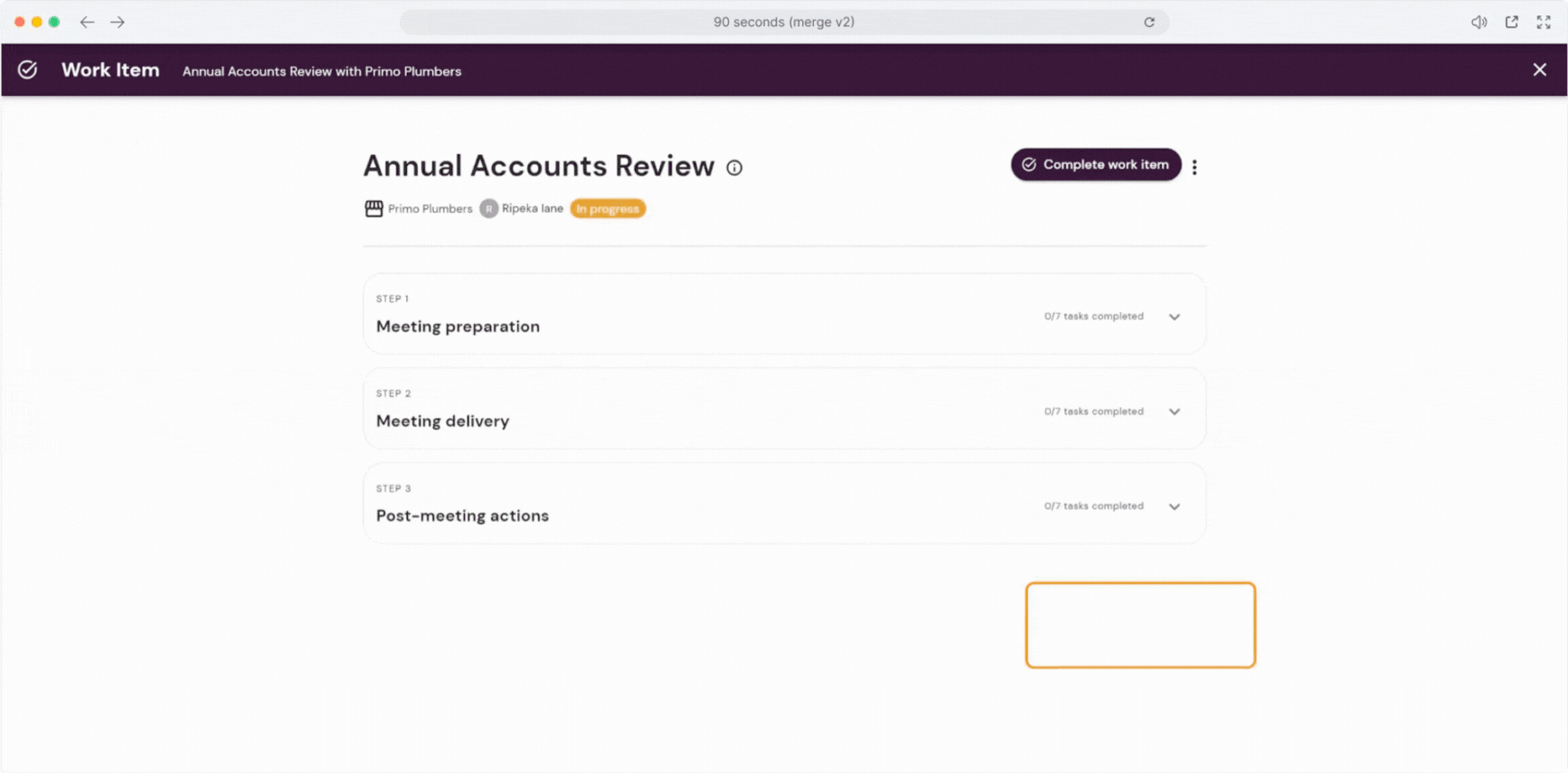The height and width of the screenshot is (773, 1568).
Task: Click the browser back arrow
Action: coord(87,21)
